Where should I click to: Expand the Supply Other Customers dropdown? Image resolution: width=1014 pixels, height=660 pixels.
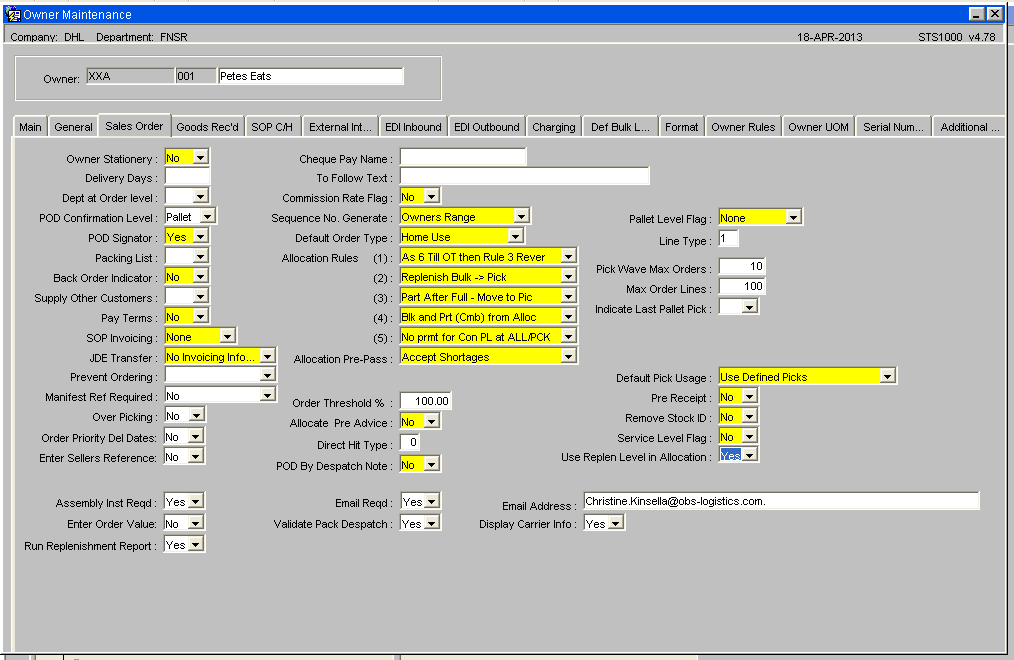[x=200, y=297]
